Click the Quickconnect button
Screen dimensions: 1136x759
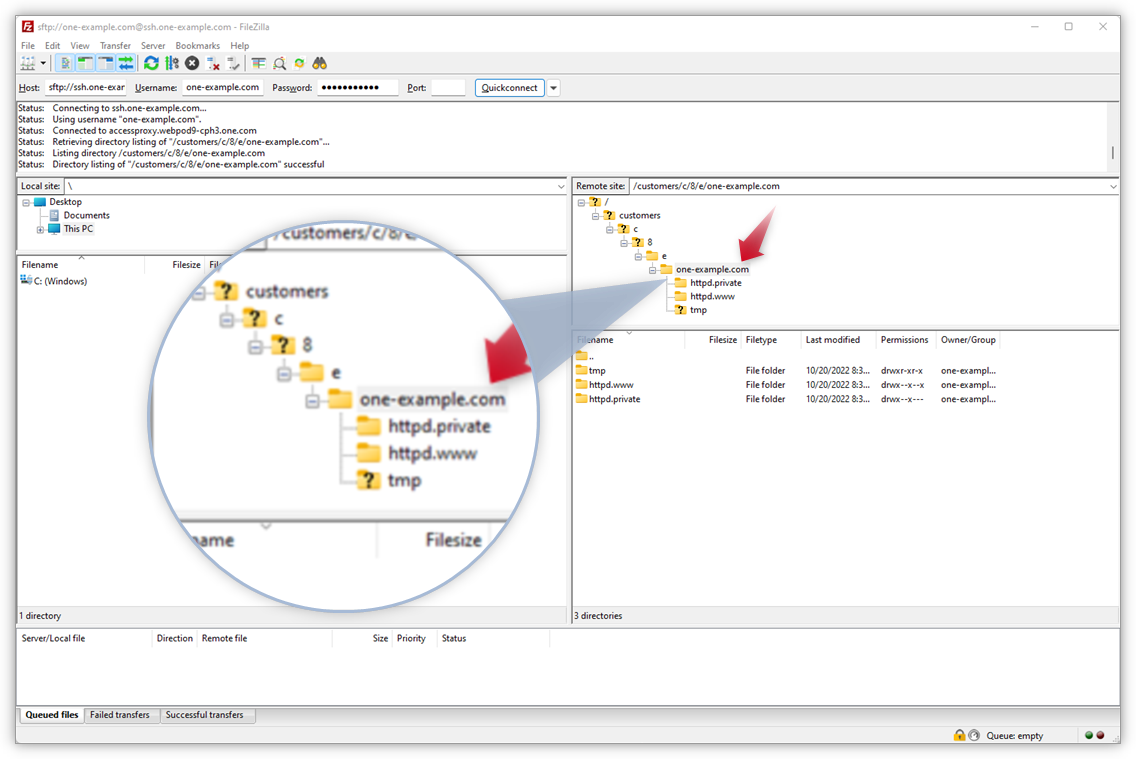coord(509,88)
